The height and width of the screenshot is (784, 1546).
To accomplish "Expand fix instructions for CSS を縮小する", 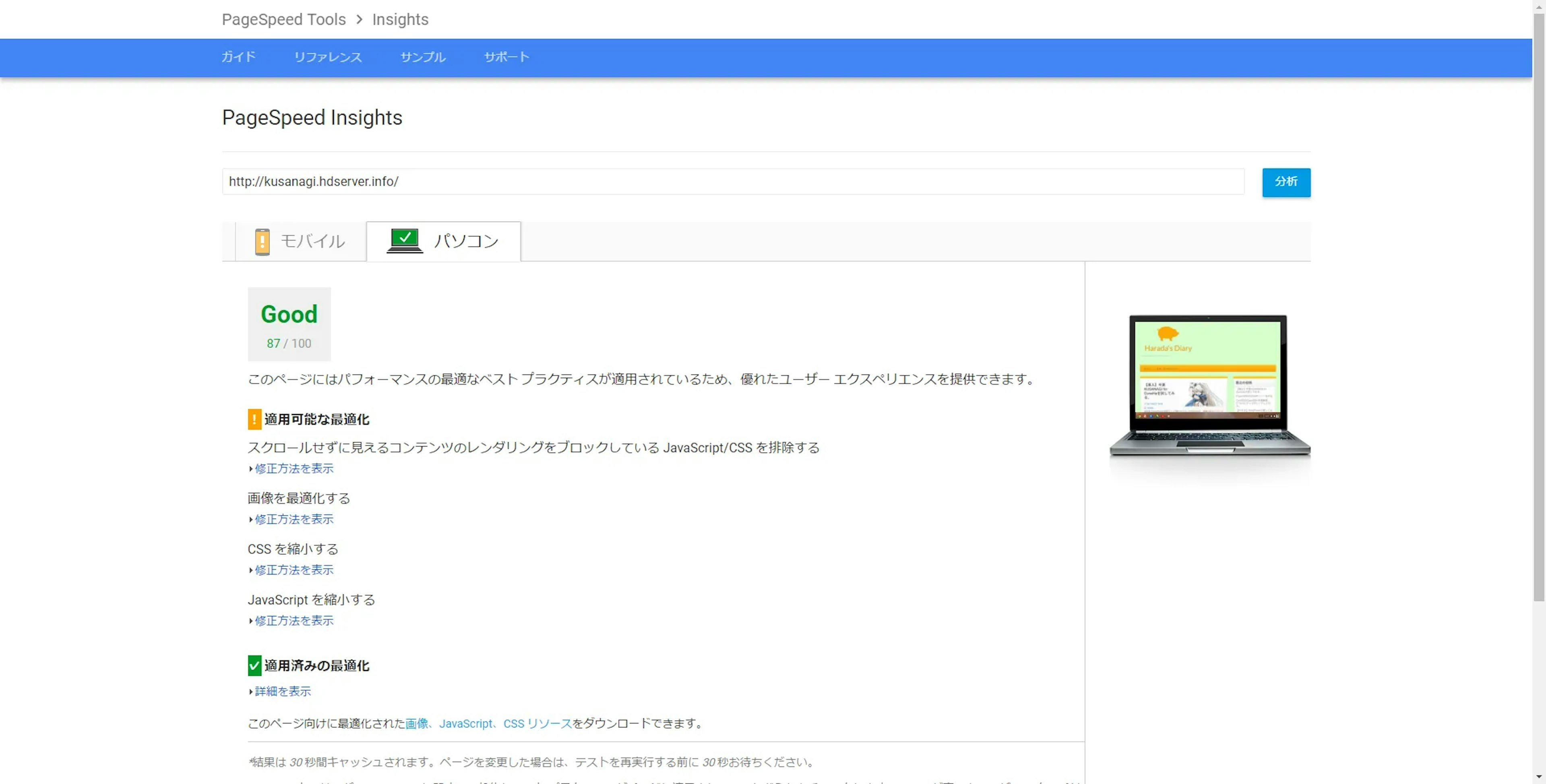I will click(293, 570).
